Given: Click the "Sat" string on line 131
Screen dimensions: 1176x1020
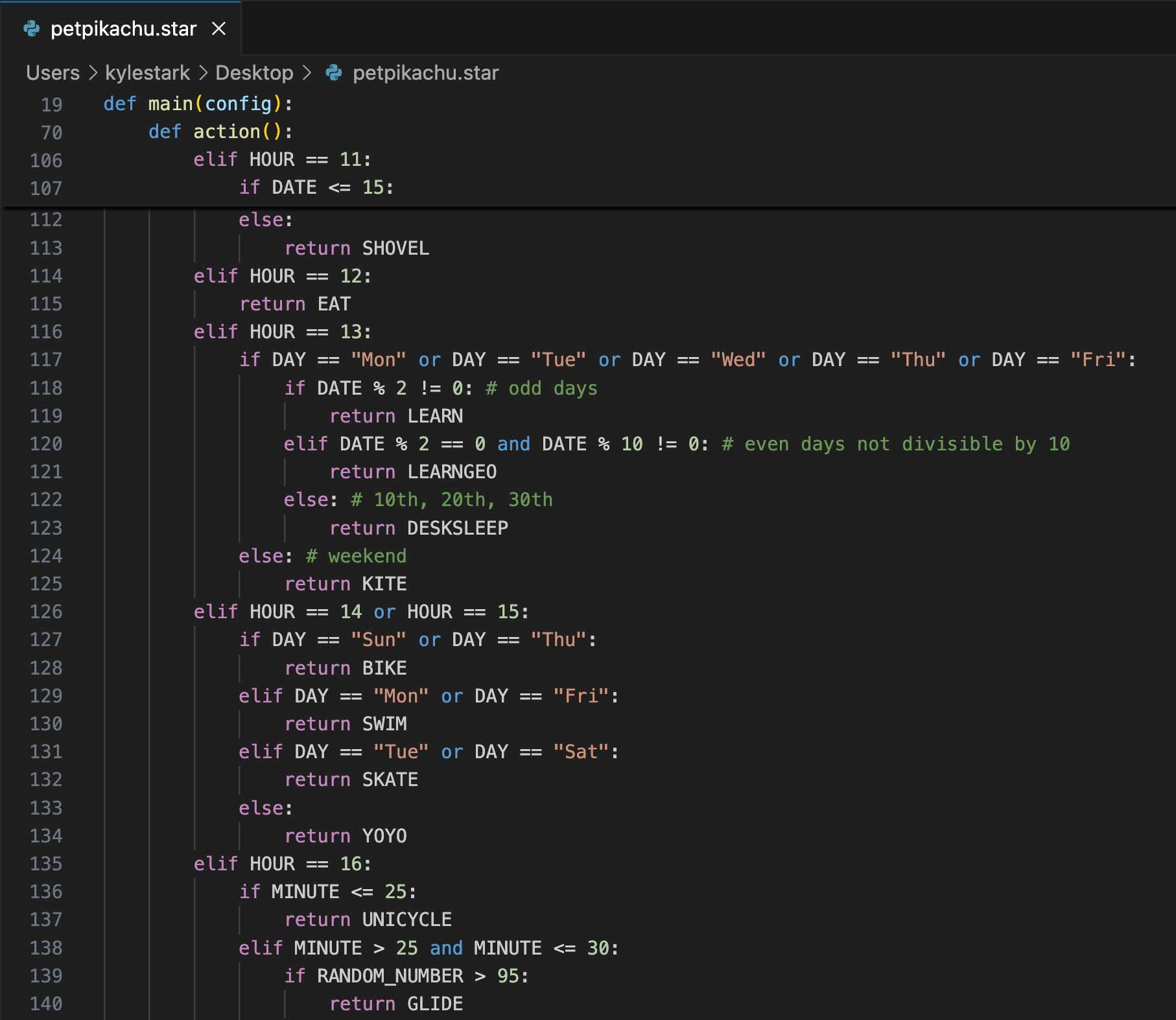Looking at the screenshot, I should (x=581, y=752).
